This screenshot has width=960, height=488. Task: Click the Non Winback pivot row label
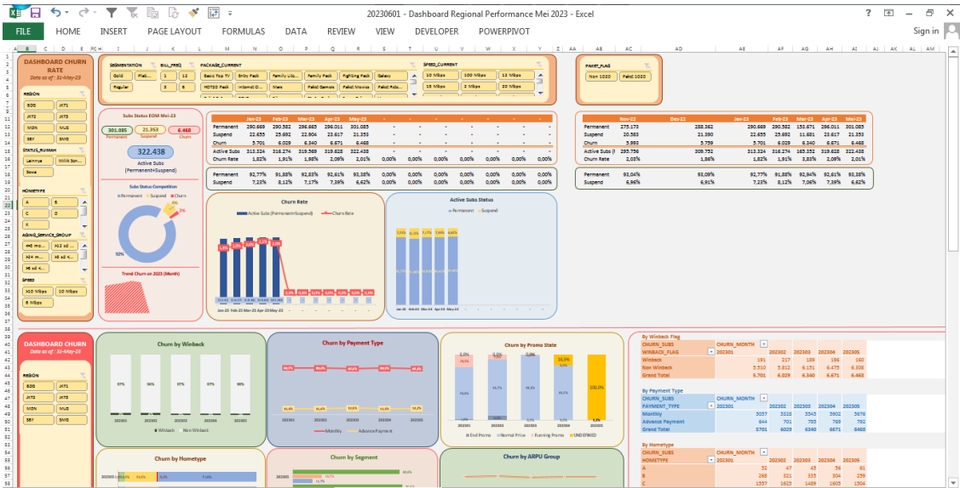click(x=656, y=367)
